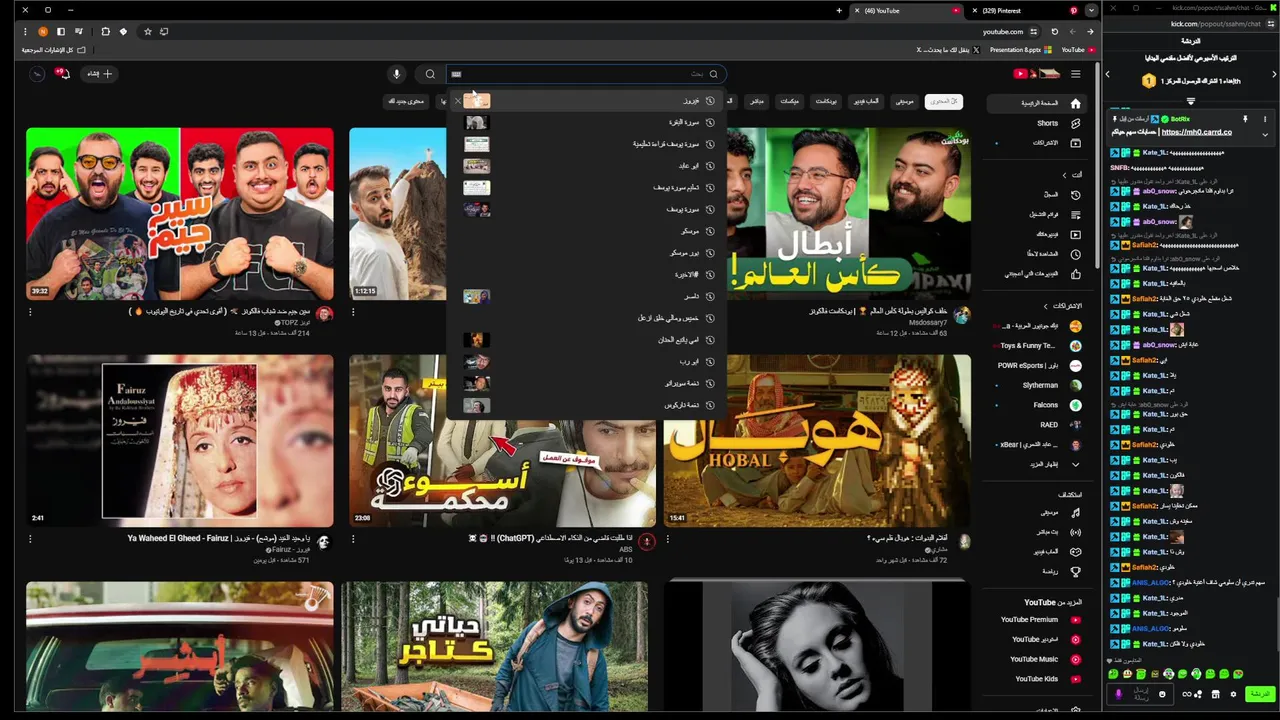This screenshot has width=1280, height=720.
Task: Open YouTube Music in the sidebar
Action: 1038,659
